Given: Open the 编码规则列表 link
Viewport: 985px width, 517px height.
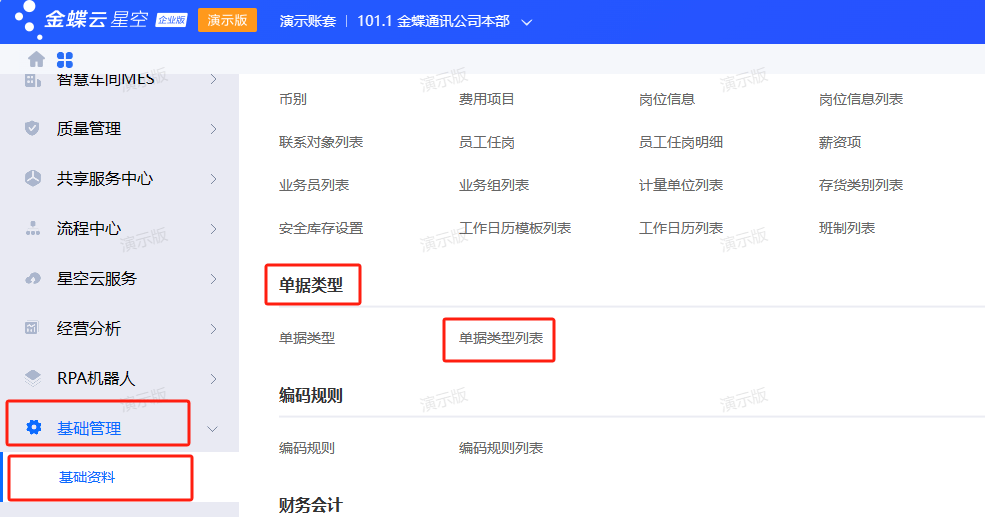Looking at the screenshot, I should tap(501, 448).
